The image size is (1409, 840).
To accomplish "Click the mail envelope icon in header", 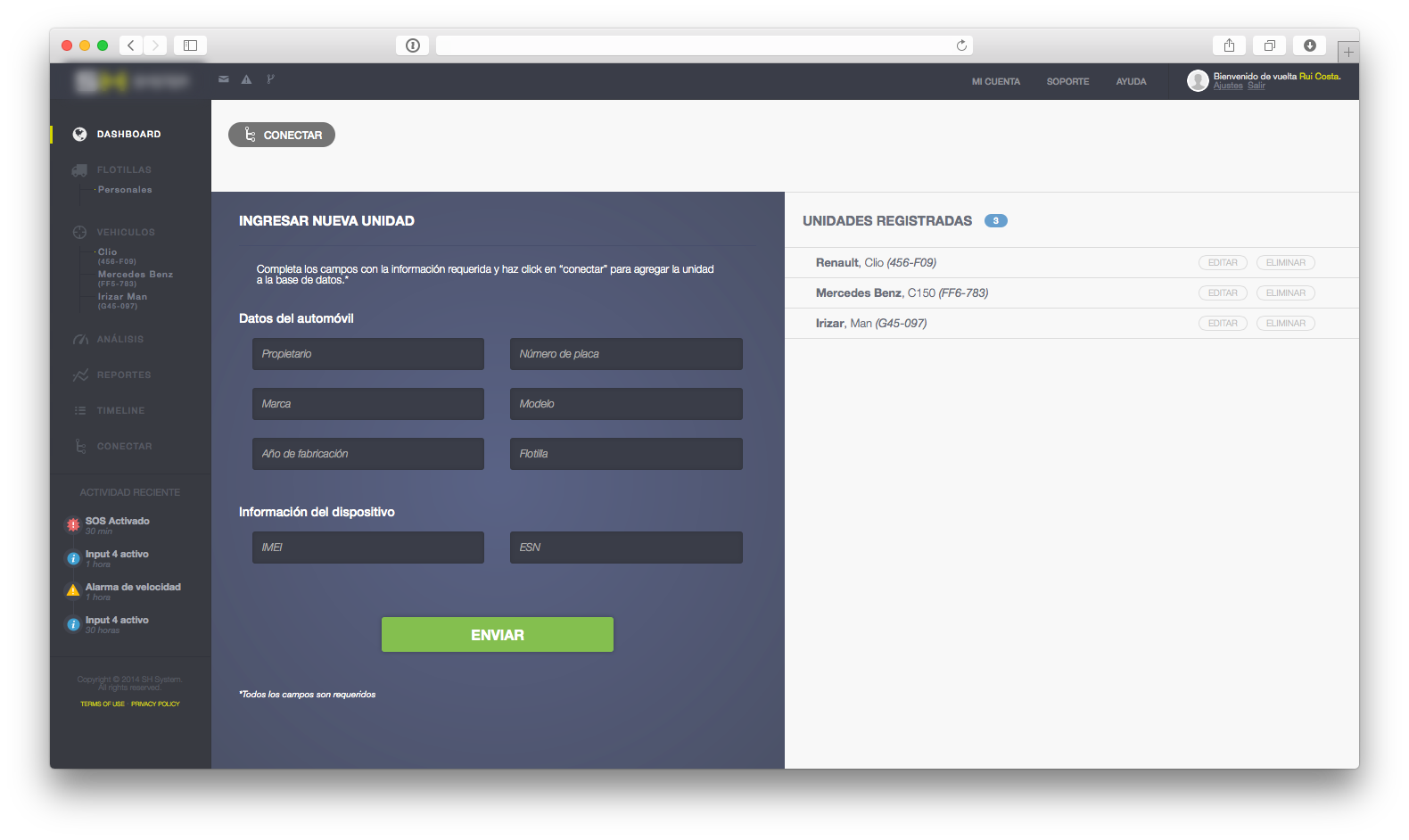I will [223, 79].
